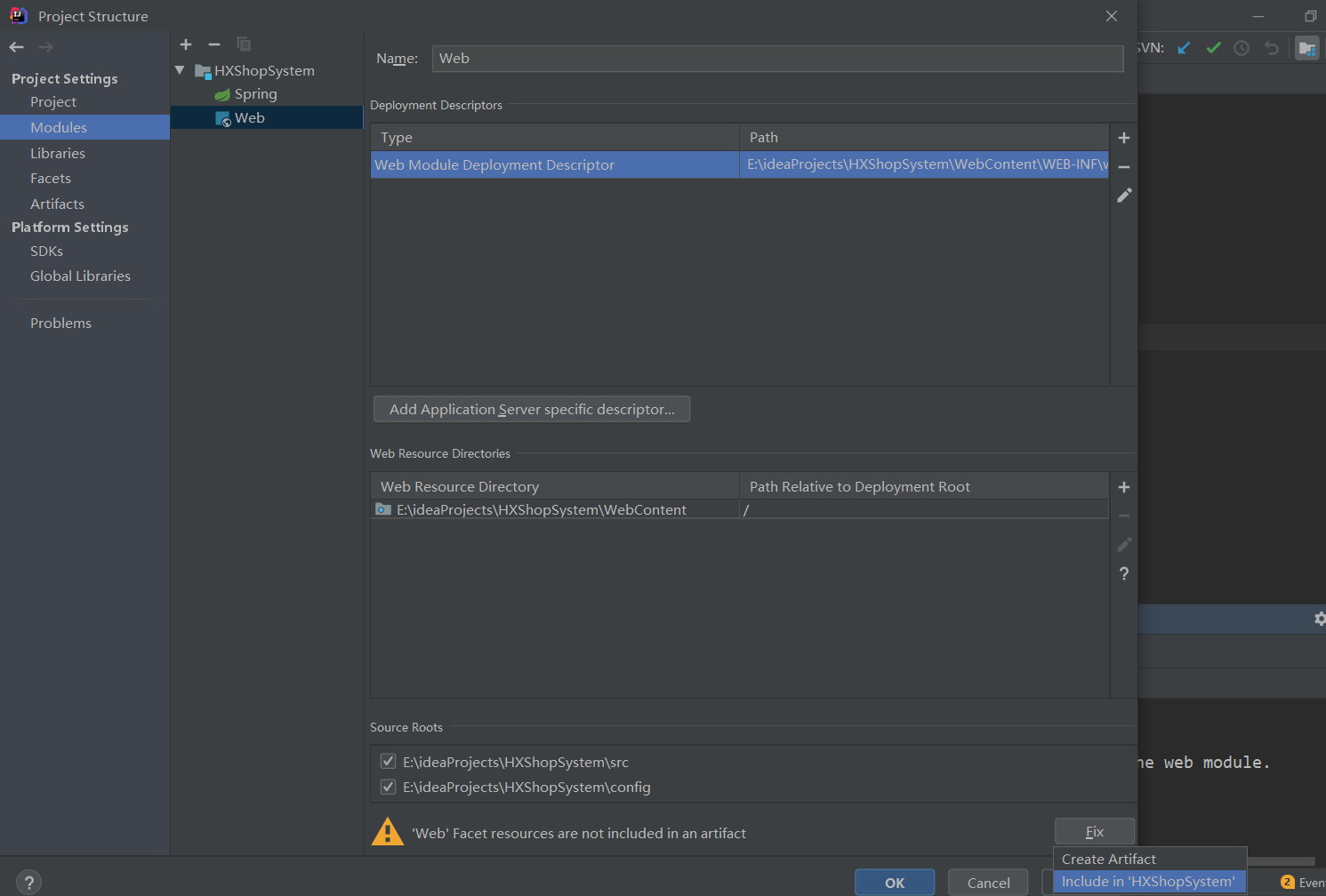Image resolution: width=1326 pixels, height=896 pixels.
Task: Collapse the HXShopSystem module tree node
Action: point(180,70)
